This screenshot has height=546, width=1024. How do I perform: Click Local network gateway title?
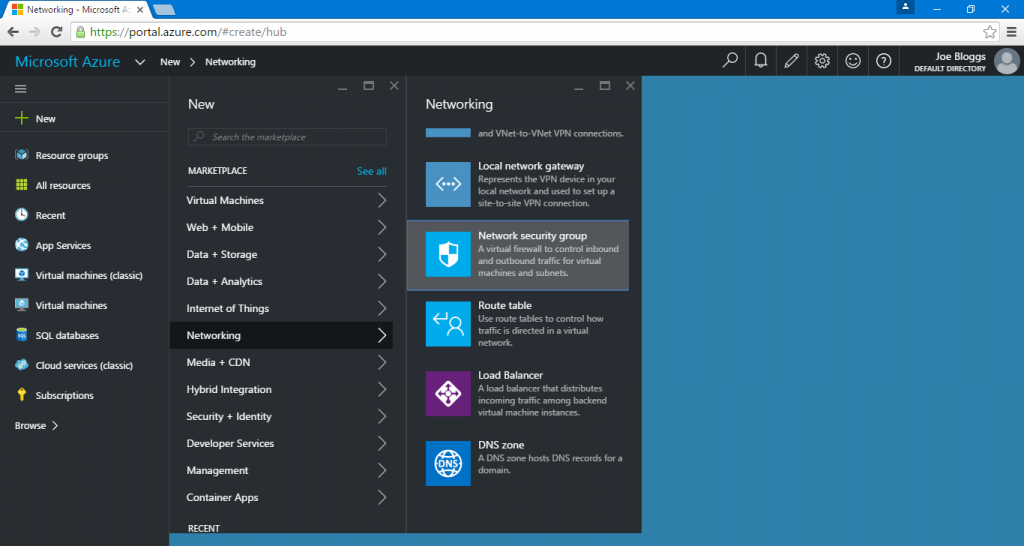[531, 167]
